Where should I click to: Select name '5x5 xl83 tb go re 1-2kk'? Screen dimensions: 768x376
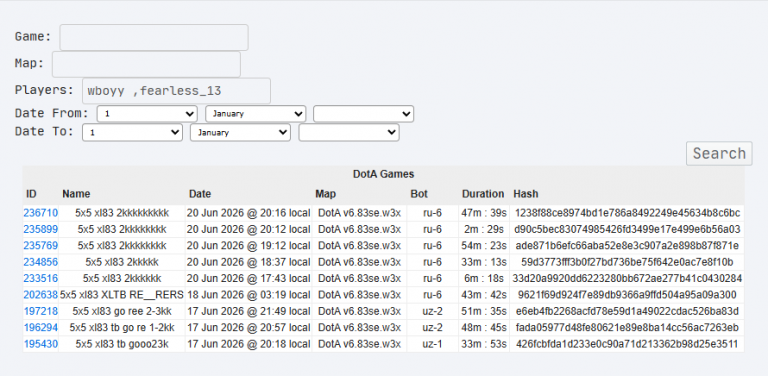122,328
